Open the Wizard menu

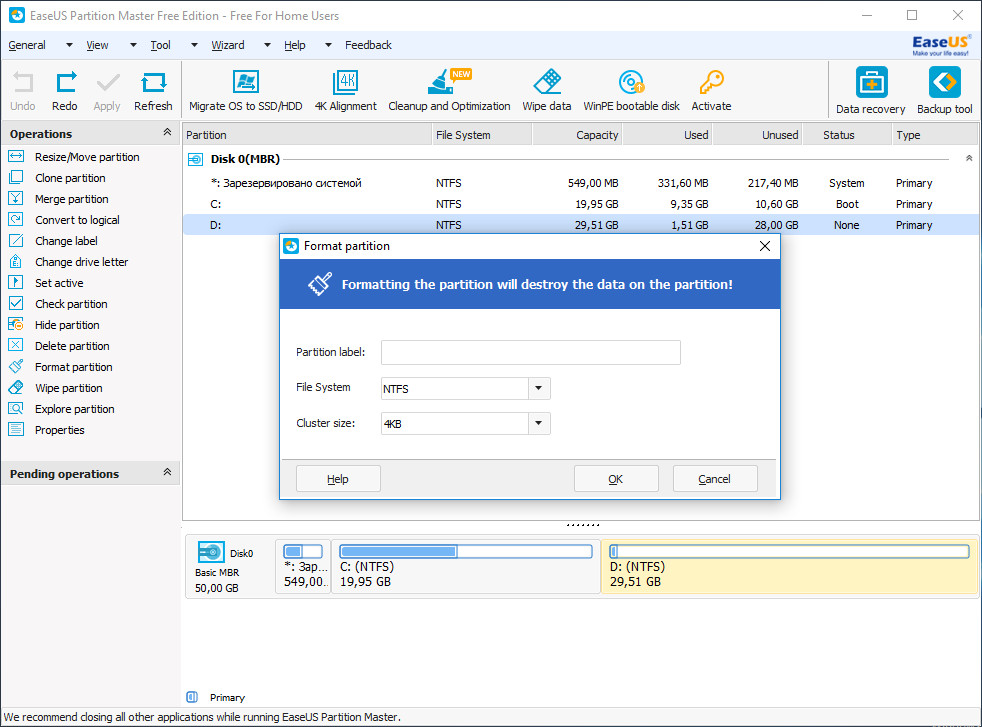[228, 45]
